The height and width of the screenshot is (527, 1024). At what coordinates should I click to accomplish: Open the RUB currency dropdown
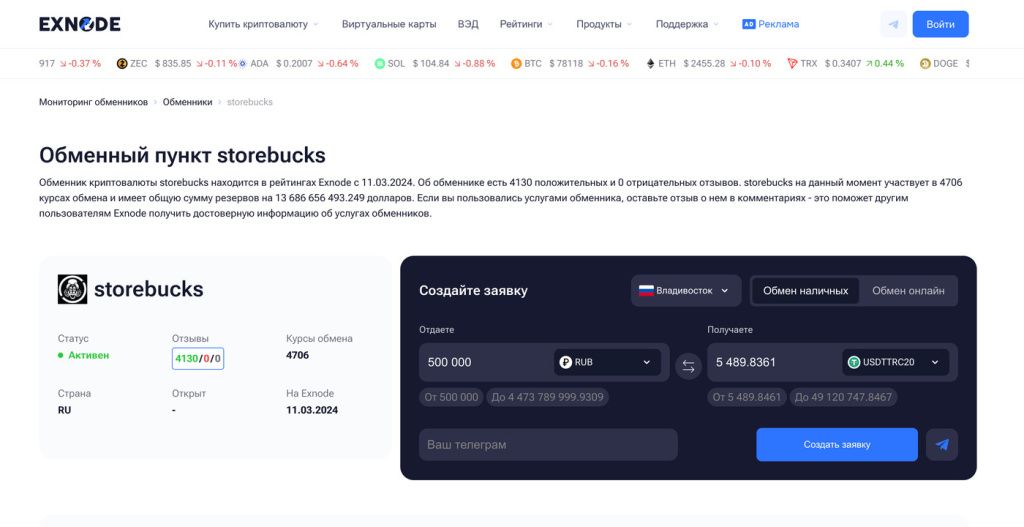(607, 362)
